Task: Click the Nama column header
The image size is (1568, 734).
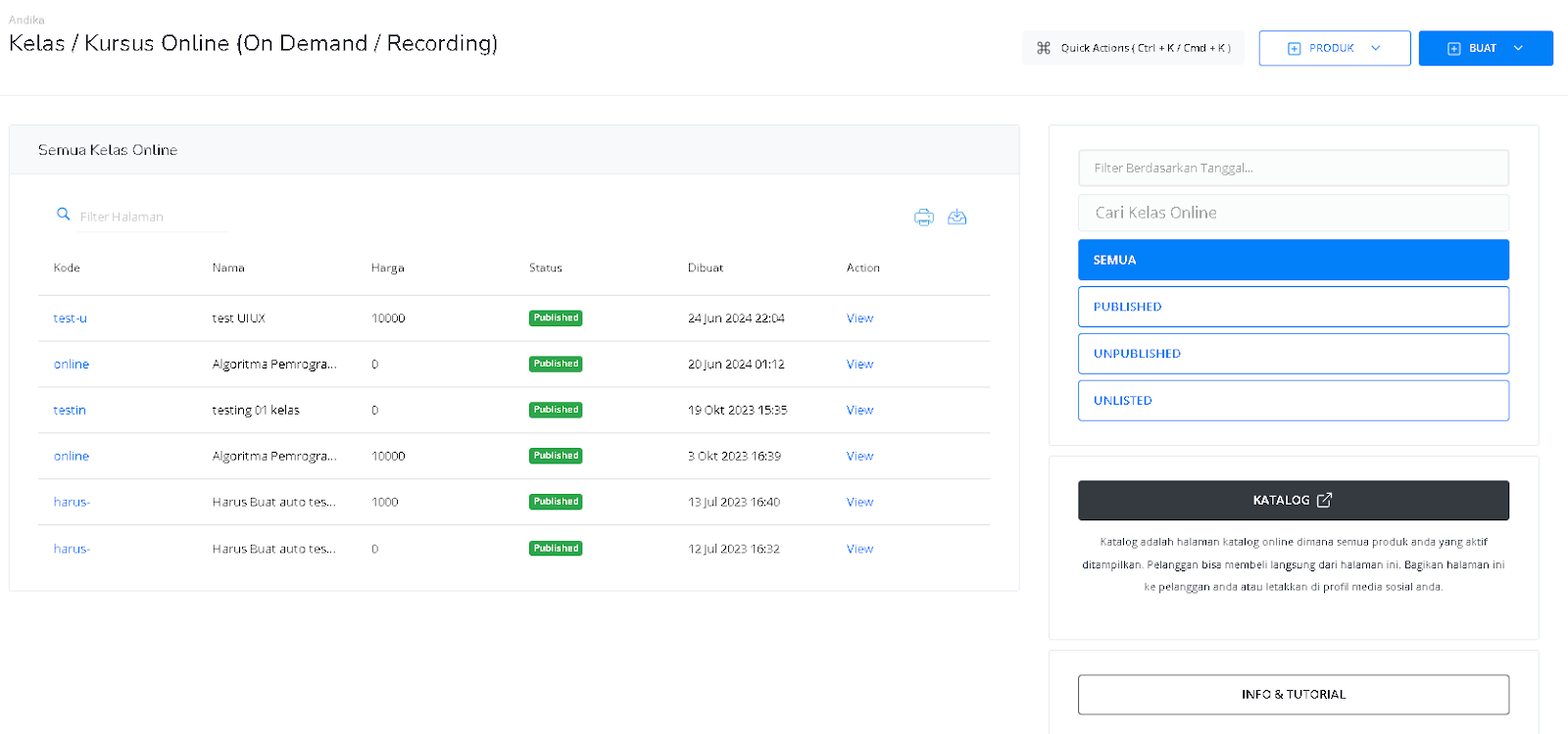Action: pyautogui.click(x=228, y=268)
